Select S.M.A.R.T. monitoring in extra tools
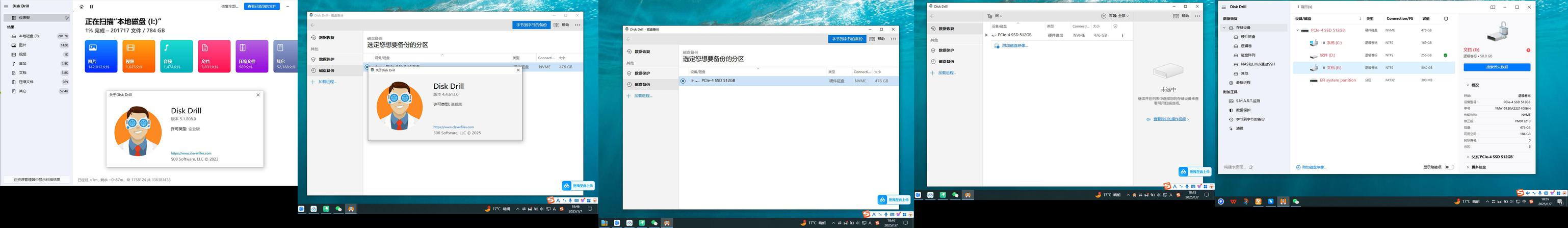Image resolution: width=1568 pixels, height=228 pixels. click(x=1247, y=100)
